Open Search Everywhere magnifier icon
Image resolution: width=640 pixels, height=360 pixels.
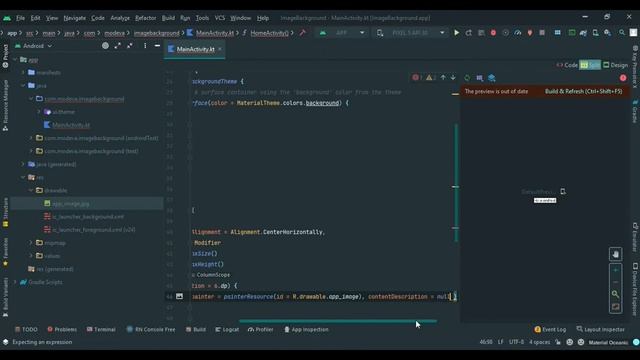coord(622,33)
